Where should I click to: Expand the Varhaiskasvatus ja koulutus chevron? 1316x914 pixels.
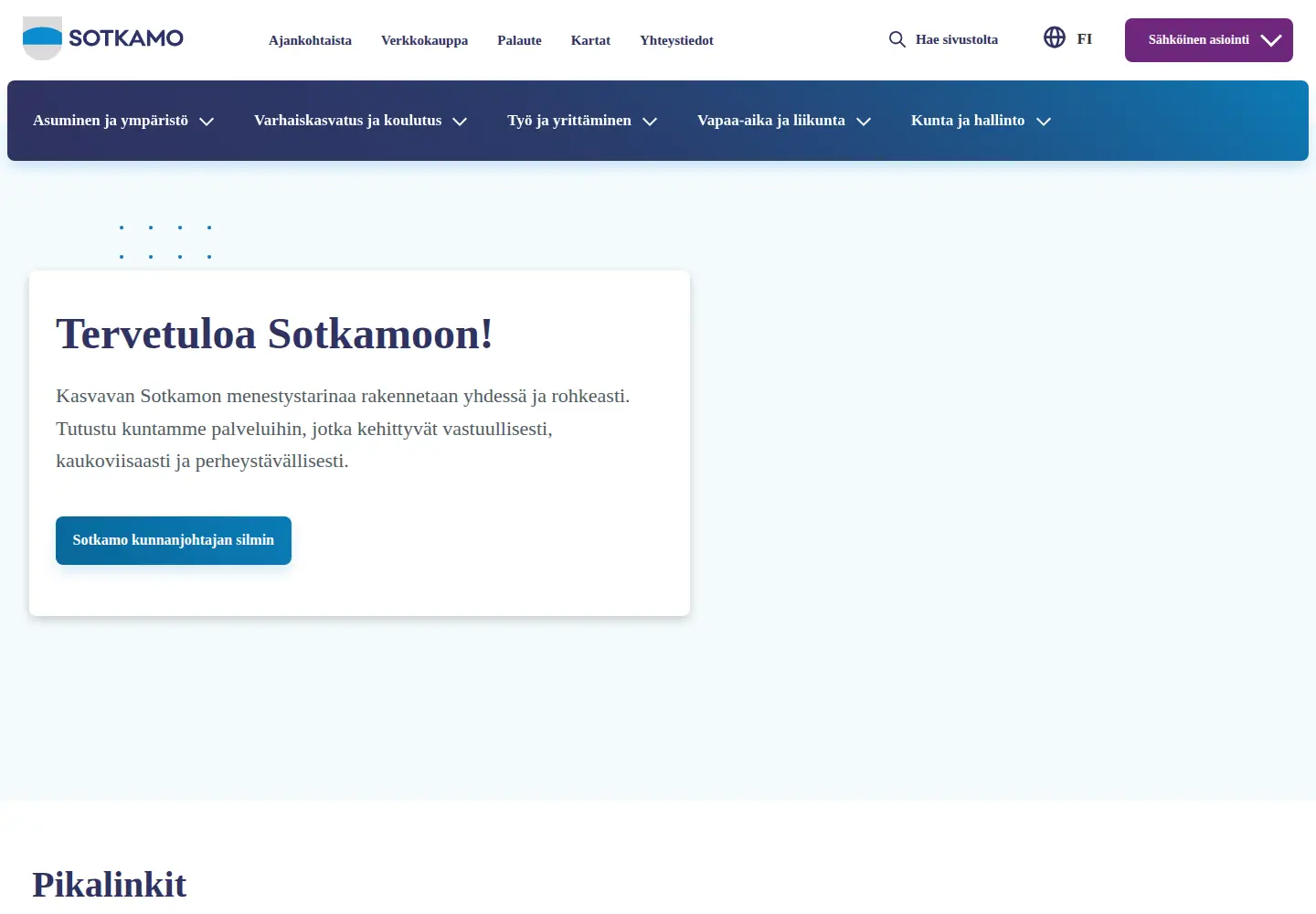point(460,122)
